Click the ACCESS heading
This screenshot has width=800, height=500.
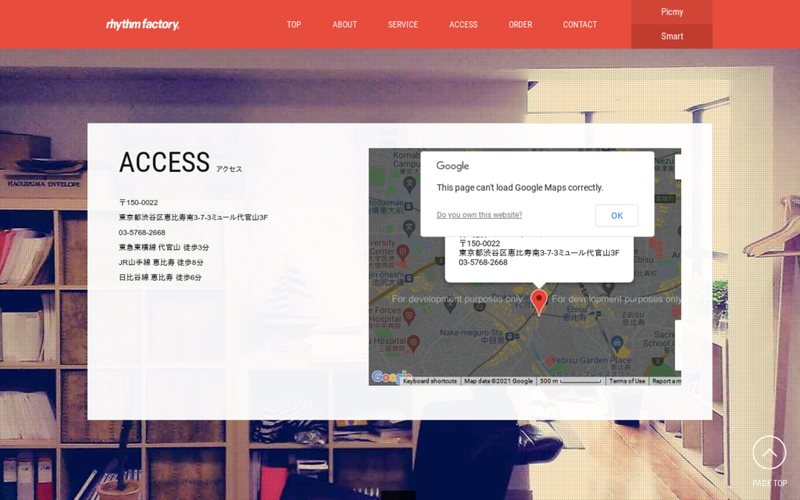tap(164, 162)
